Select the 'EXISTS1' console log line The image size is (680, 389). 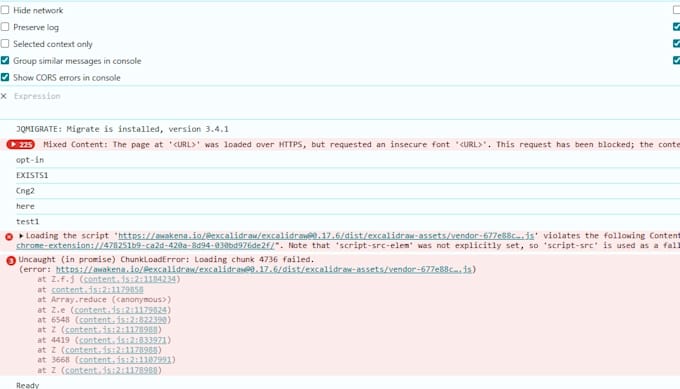(32, 175)
